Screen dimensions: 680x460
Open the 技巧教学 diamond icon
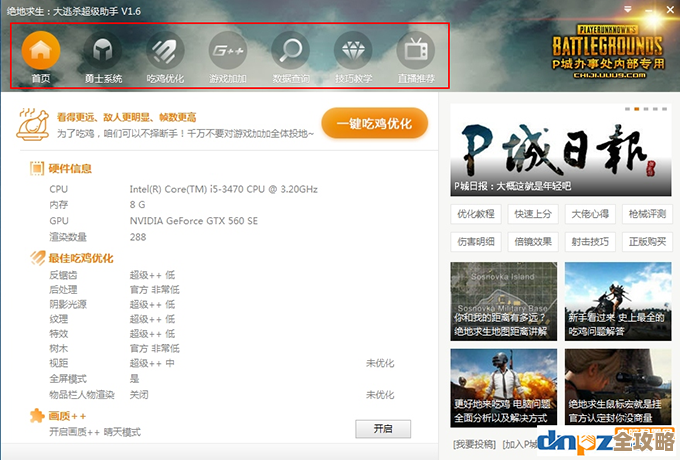click(353, 50)
